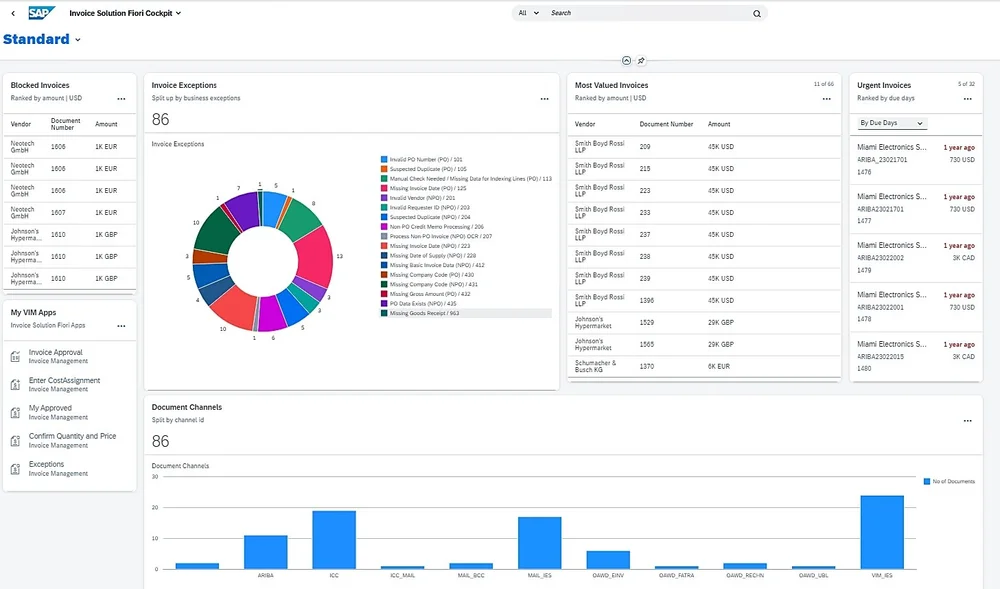Image resolution: width=1000 pixels, height=589 pixels.
Task: Open the Urgent Invoices card header
Action: tap(916, 91)
